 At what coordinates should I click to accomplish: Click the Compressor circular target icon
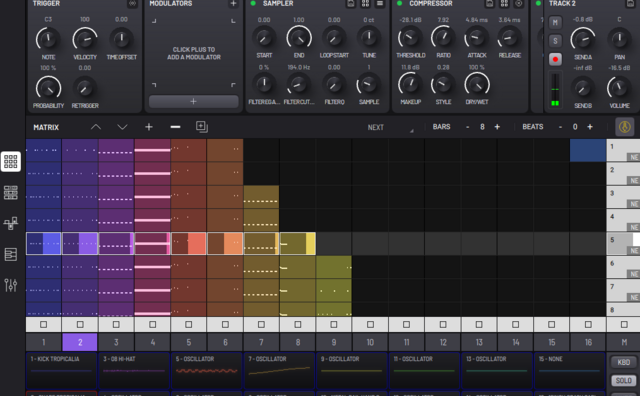(x=519, y=3)
